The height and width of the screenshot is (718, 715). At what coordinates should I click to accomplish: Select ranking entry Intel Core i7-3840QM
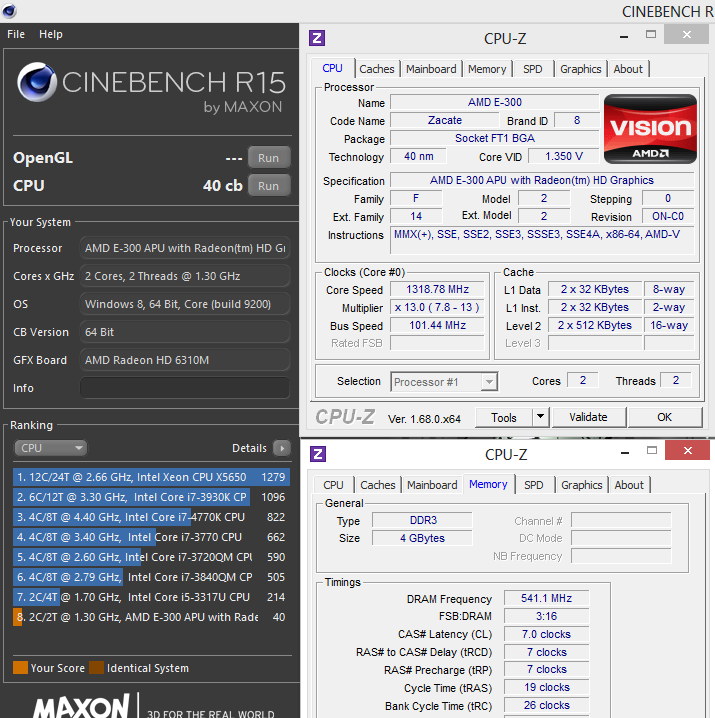pos(151,577)
